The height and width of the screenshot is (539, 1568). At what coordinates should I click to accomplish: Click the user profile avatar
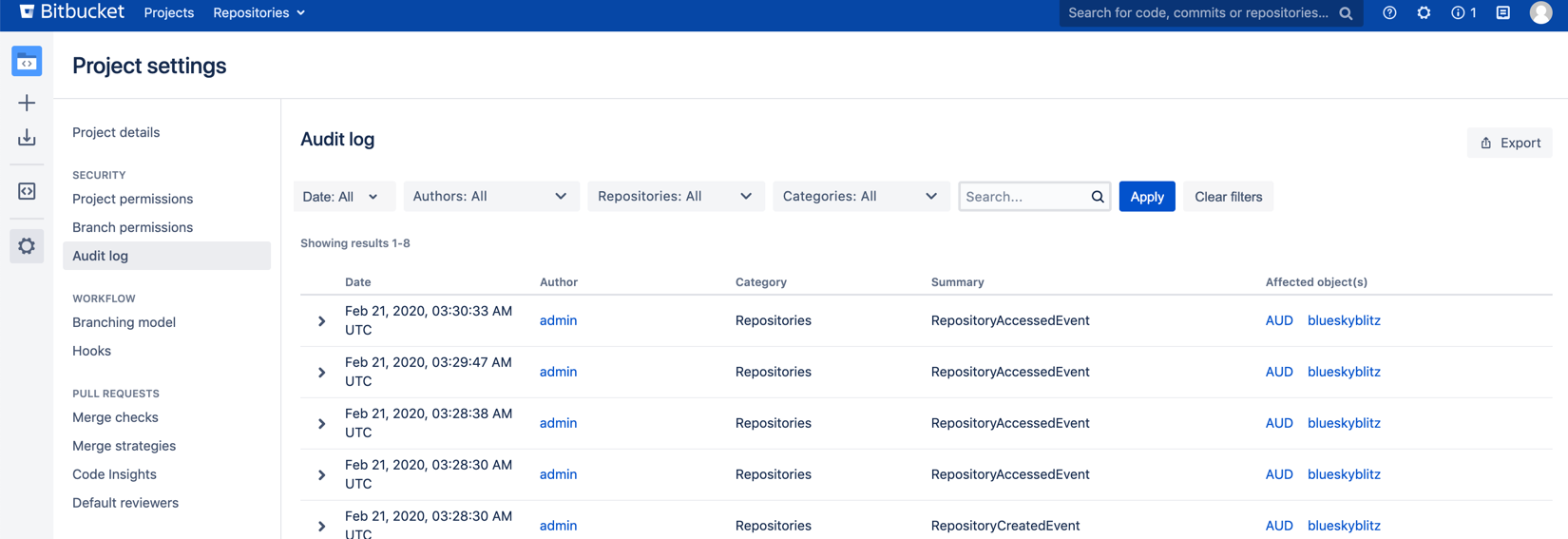pos(1540,13)
